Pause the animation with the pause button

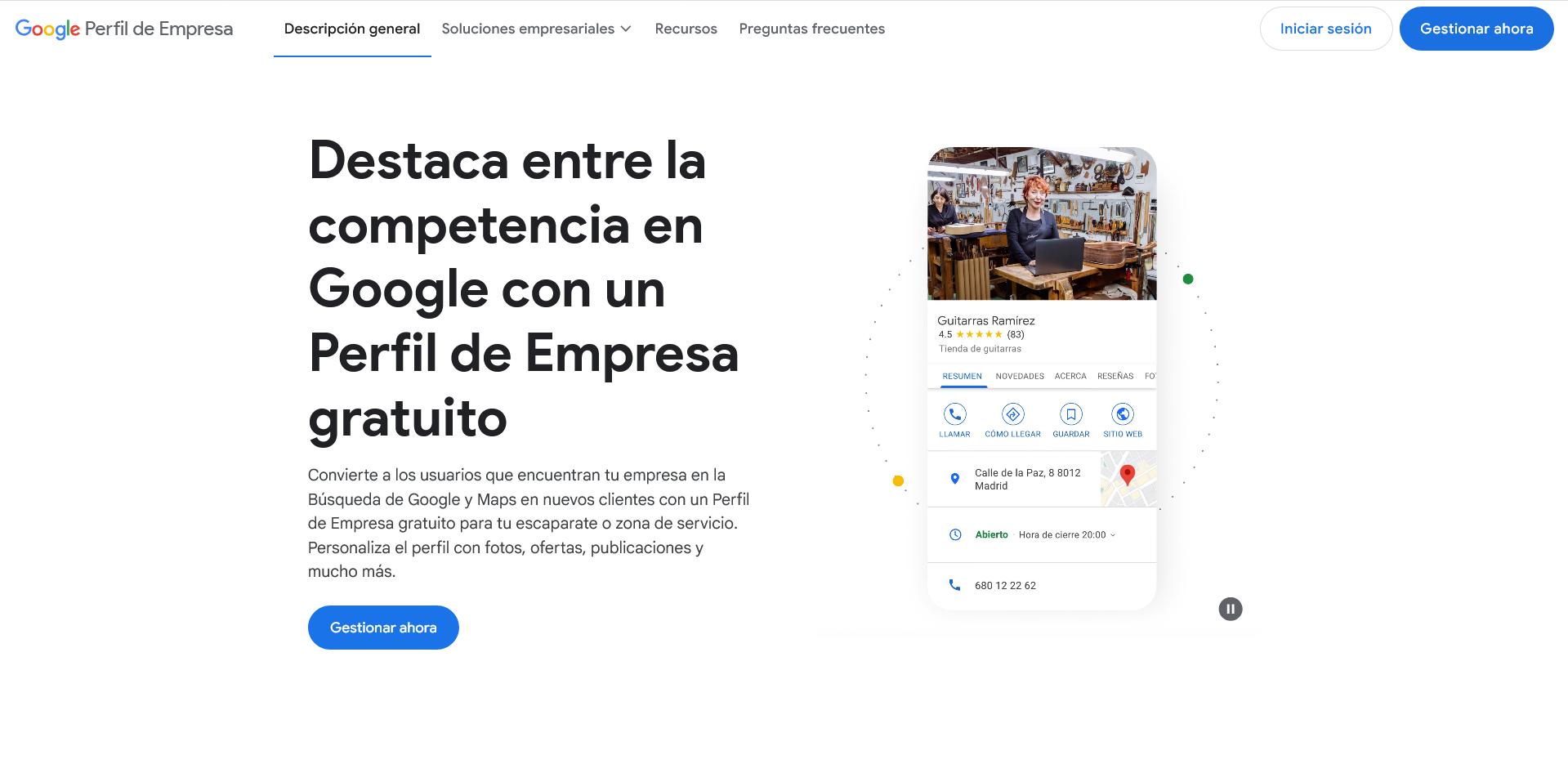click(1231, 609)
